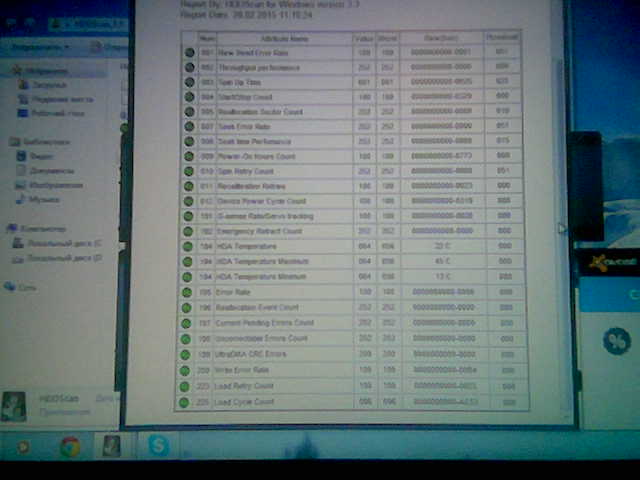The width and height of the screenshot is (640, 480).
Task: Click status icon for HDA Temperature Minimum
Action: (187, 277)
